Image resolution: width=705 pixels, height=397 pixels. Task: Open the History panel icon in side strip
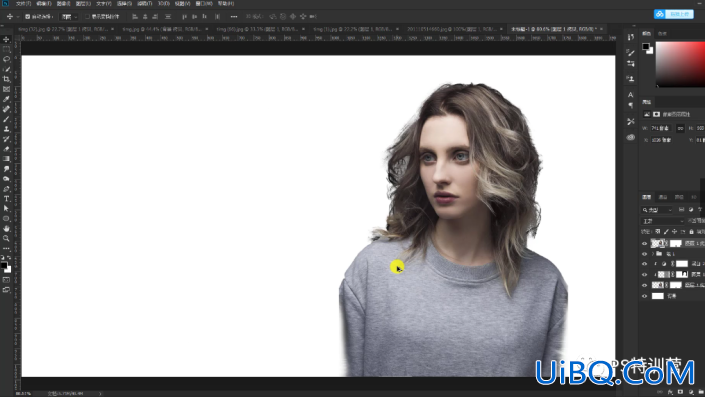click(630, 37)
